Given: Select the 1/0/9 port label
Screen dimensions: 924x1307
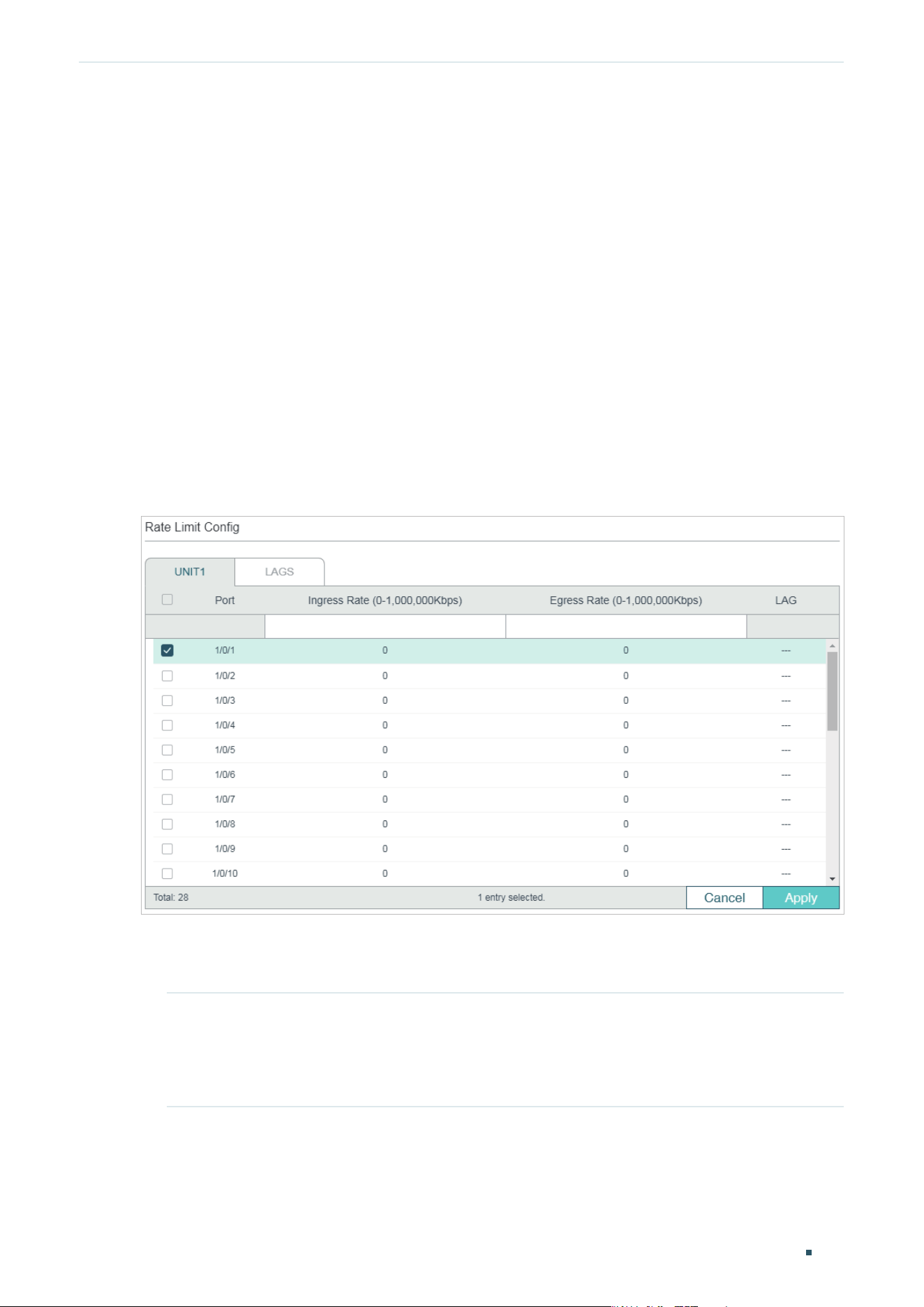Looking at the screenshot, I should click(225, 849).
